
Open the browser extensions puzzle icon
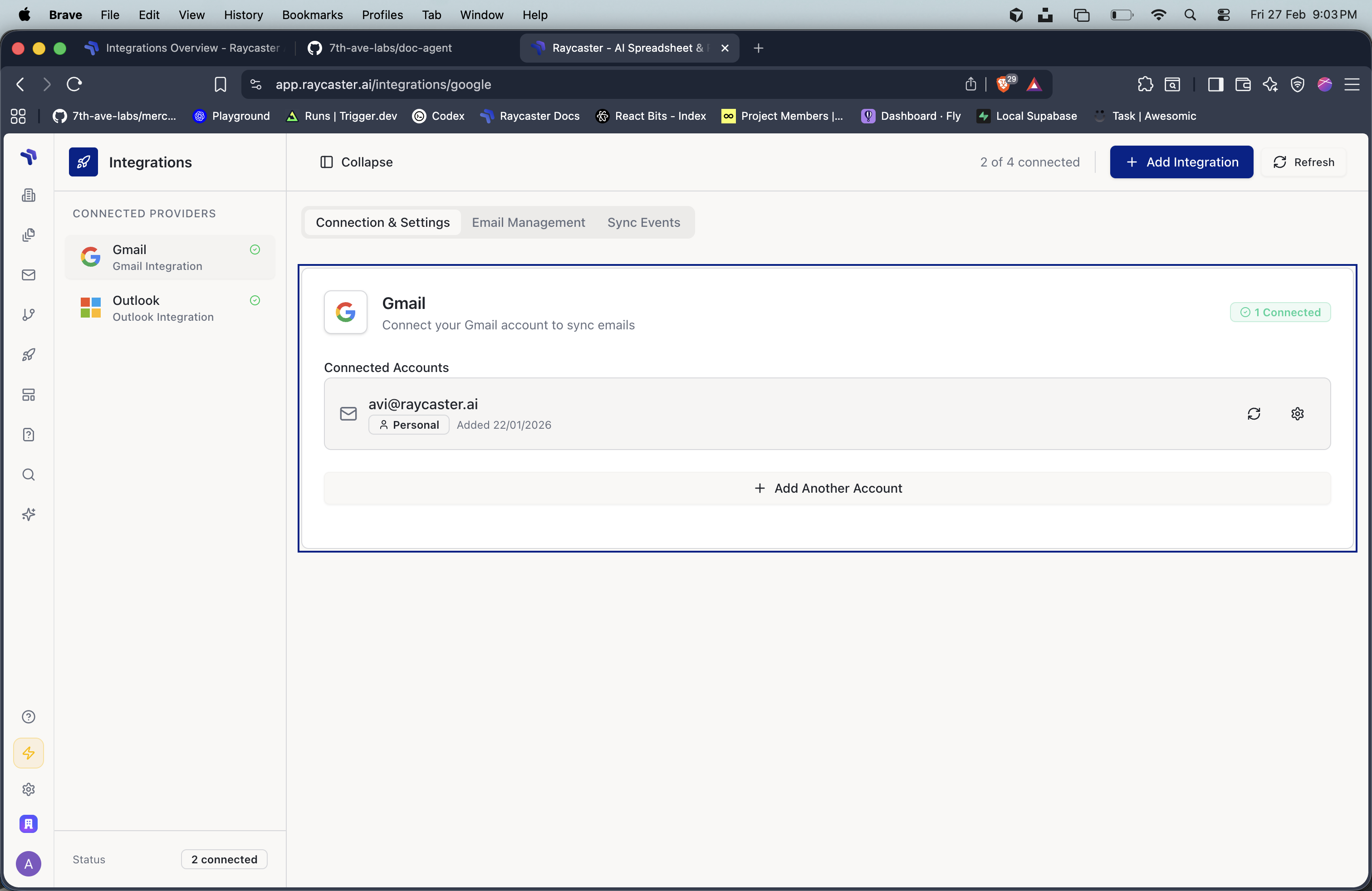click(x=1145, y=84)
